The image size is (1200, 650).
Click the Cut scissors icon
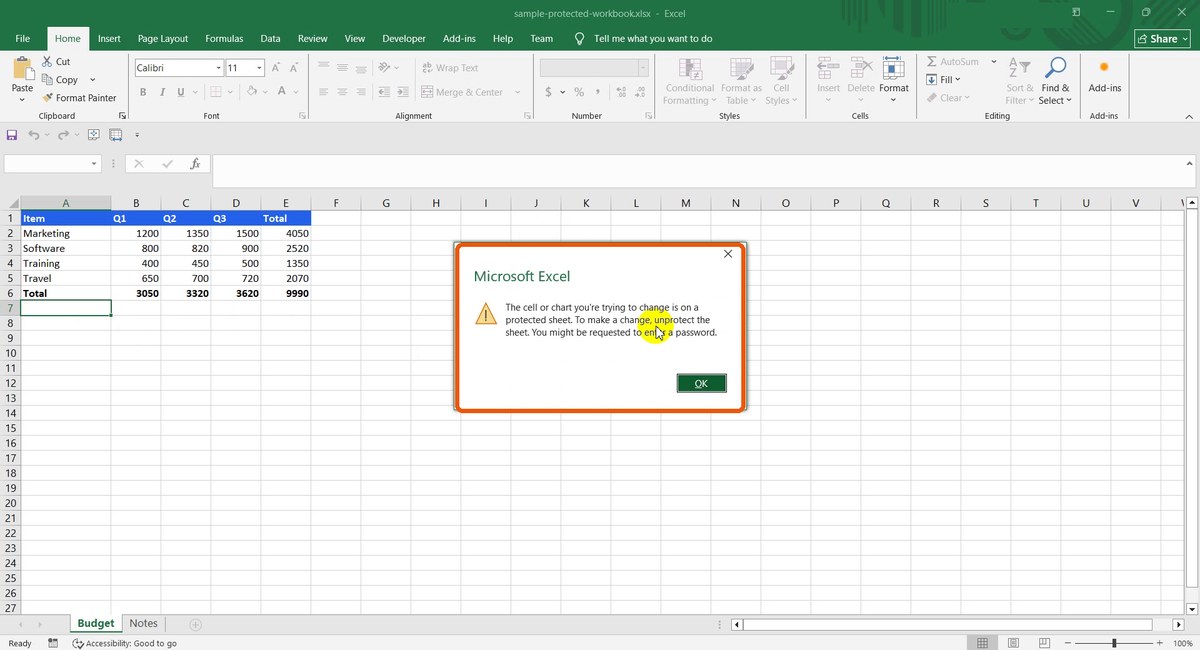47,62
